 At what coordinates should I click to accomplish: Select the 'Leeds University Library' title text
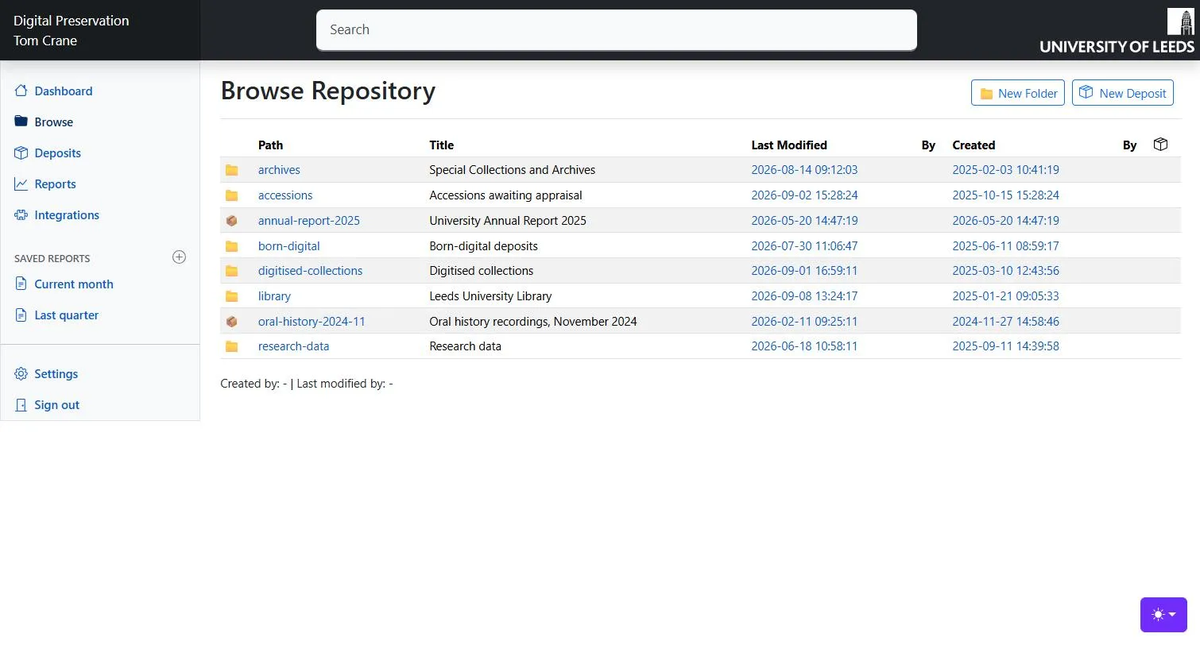[x=490, y=296]
